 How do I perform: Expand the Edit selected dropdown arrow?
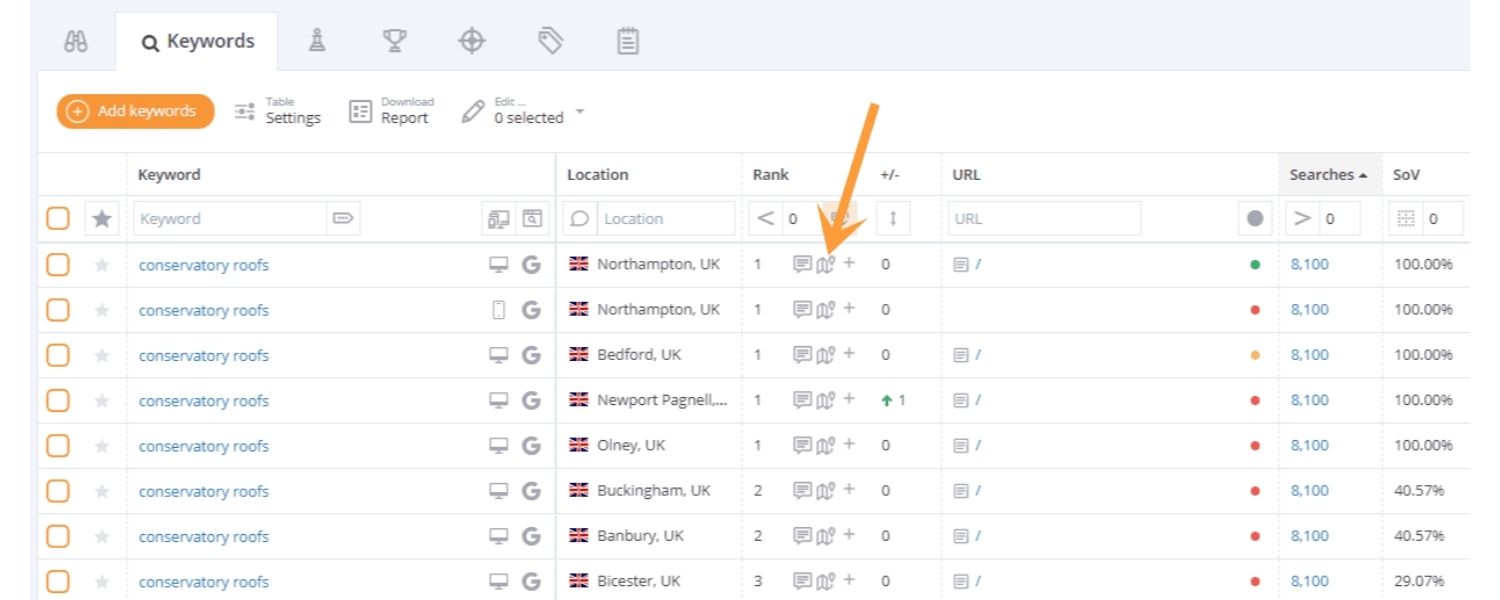(x=580, y=111)
